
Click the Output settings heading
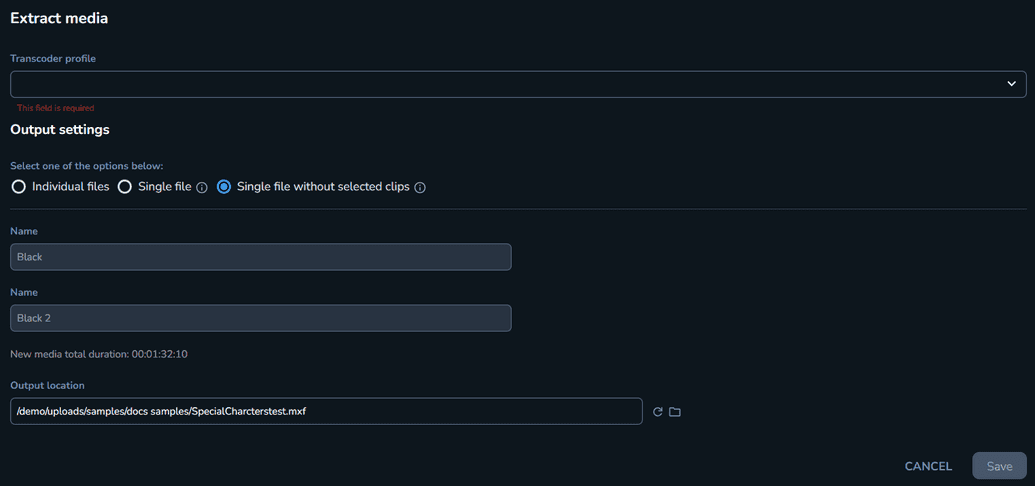(x=60, y=129)
